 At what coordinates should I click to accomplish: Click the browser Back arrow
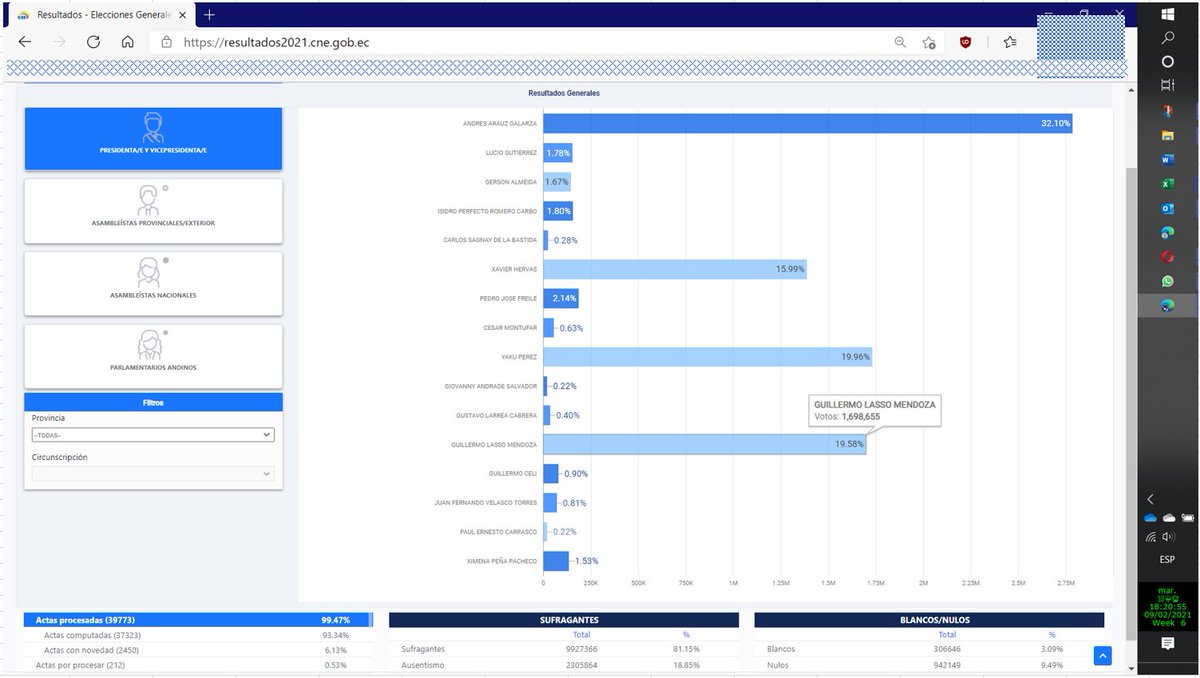tap(25, 42)
